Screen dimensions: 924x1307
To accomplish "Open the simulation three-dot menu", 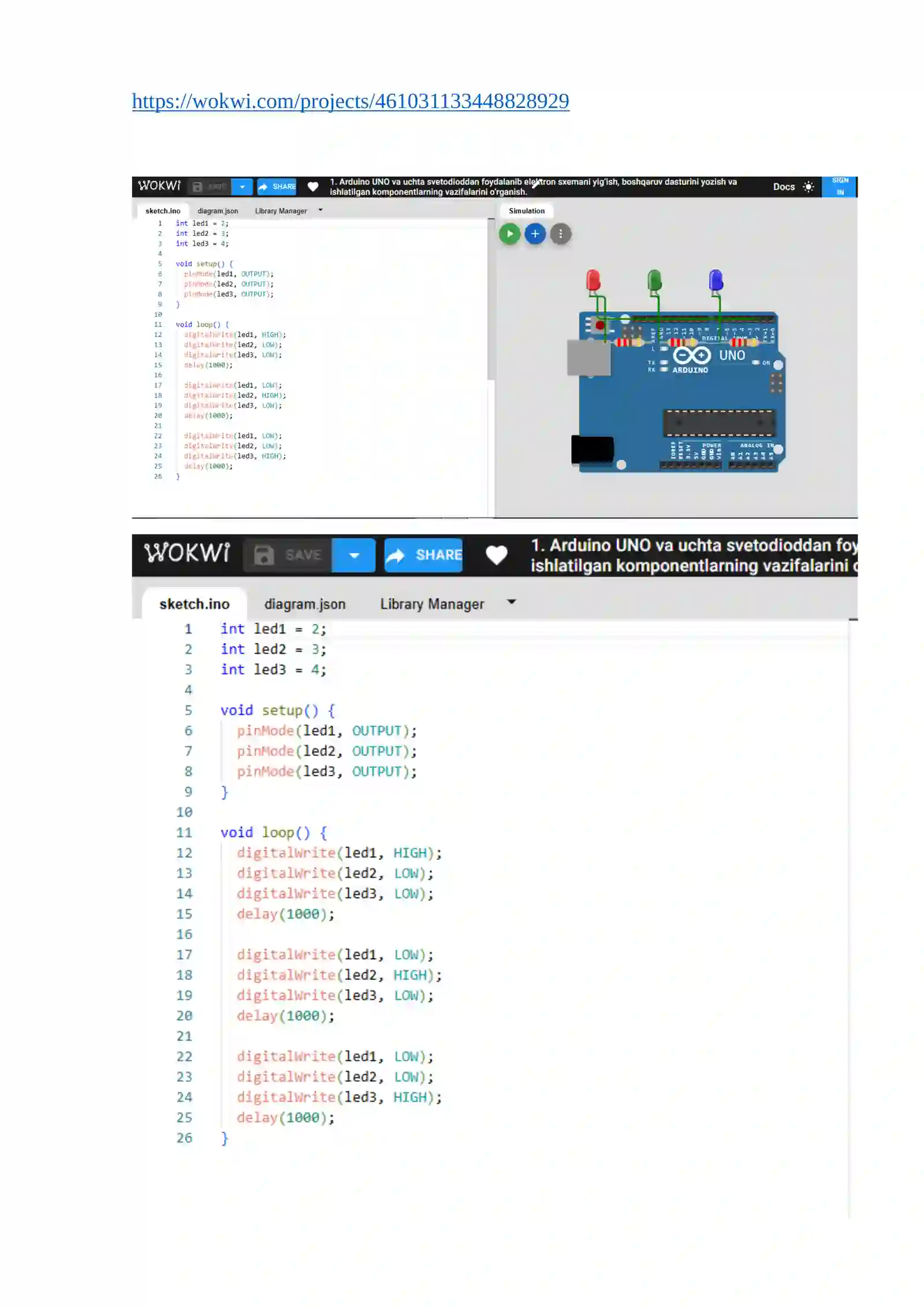I will pyautogui.click(x=560, y=234).
